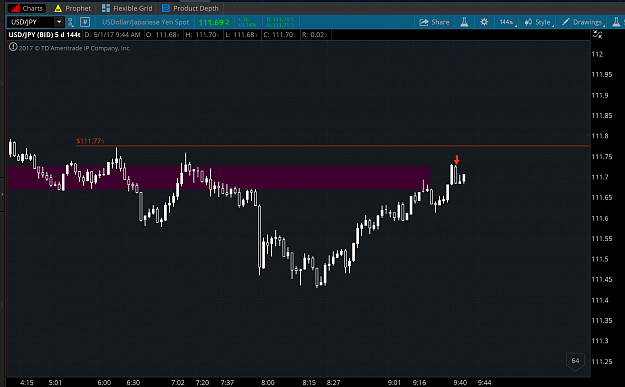Open the Charts tab
Viewport: 625px width, 387px height.
tap(27, 8)
